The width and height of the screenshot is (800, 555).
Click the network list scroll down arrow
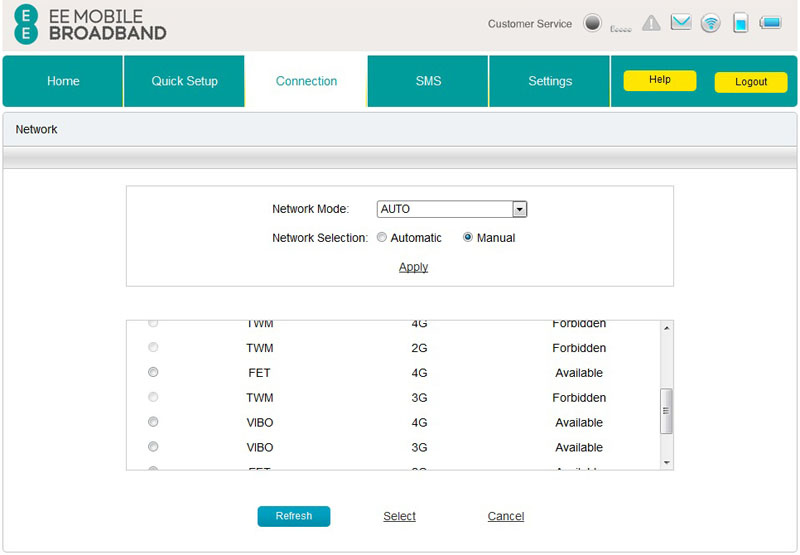tap(666, 463)
